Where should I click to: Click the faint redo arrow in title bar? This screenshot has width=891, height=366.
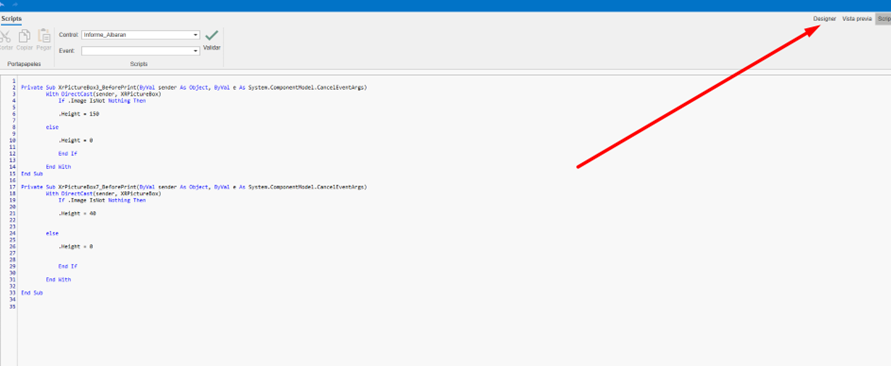pyautogui.click(x=15, y=5)
